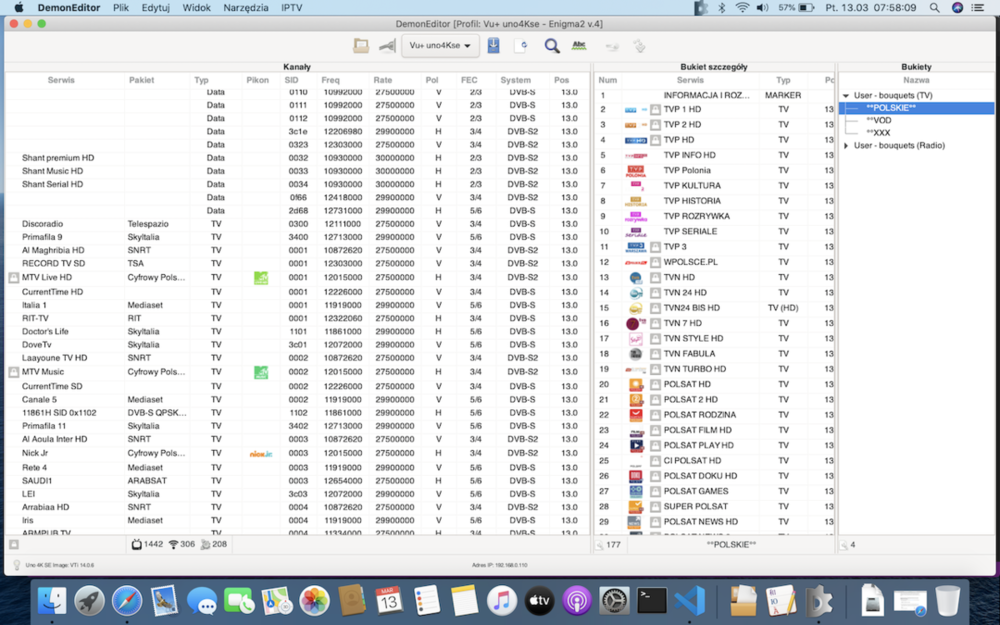
Task: Collapse the User - bouquets (TV) tree
Action: (x=846, y=96)
